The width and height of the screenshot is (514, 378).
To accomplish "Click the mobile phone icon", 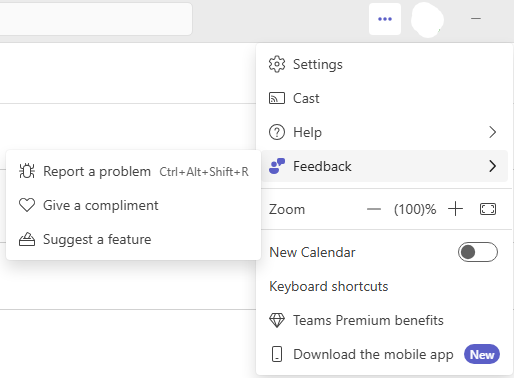I will click(x=277, y=354).
